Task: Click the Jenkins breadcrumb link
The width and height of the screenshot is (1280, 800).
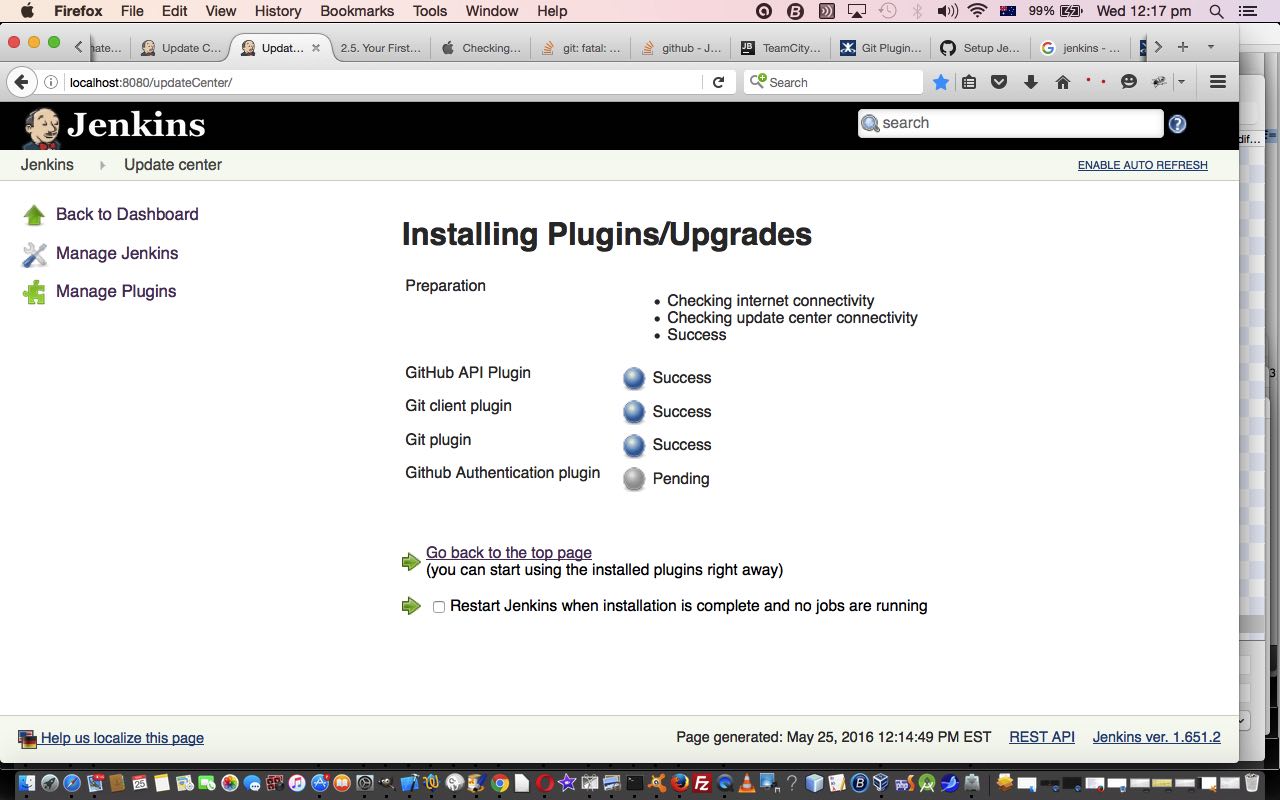Action: pyautogui.click(x=47, y=165)
